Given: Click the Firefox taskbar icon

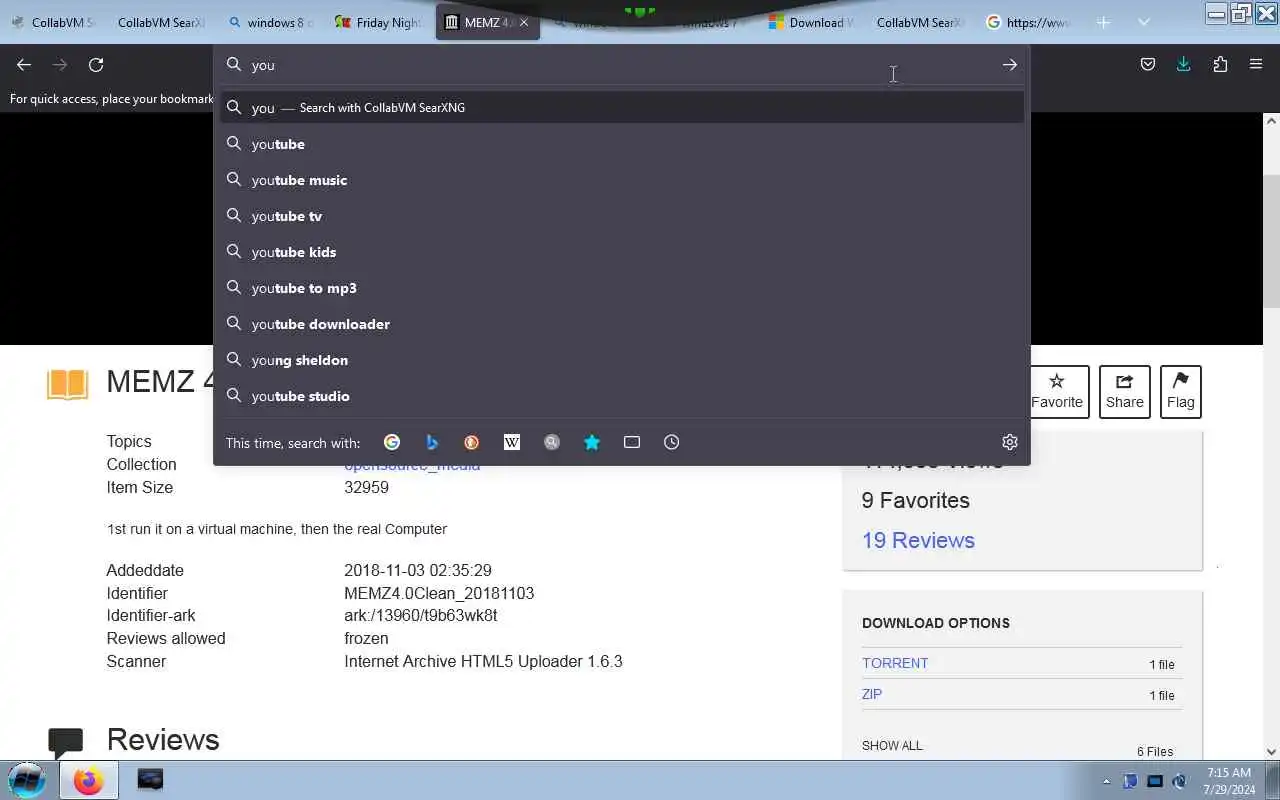Looking at the screenshot, I should pos(88,780).
